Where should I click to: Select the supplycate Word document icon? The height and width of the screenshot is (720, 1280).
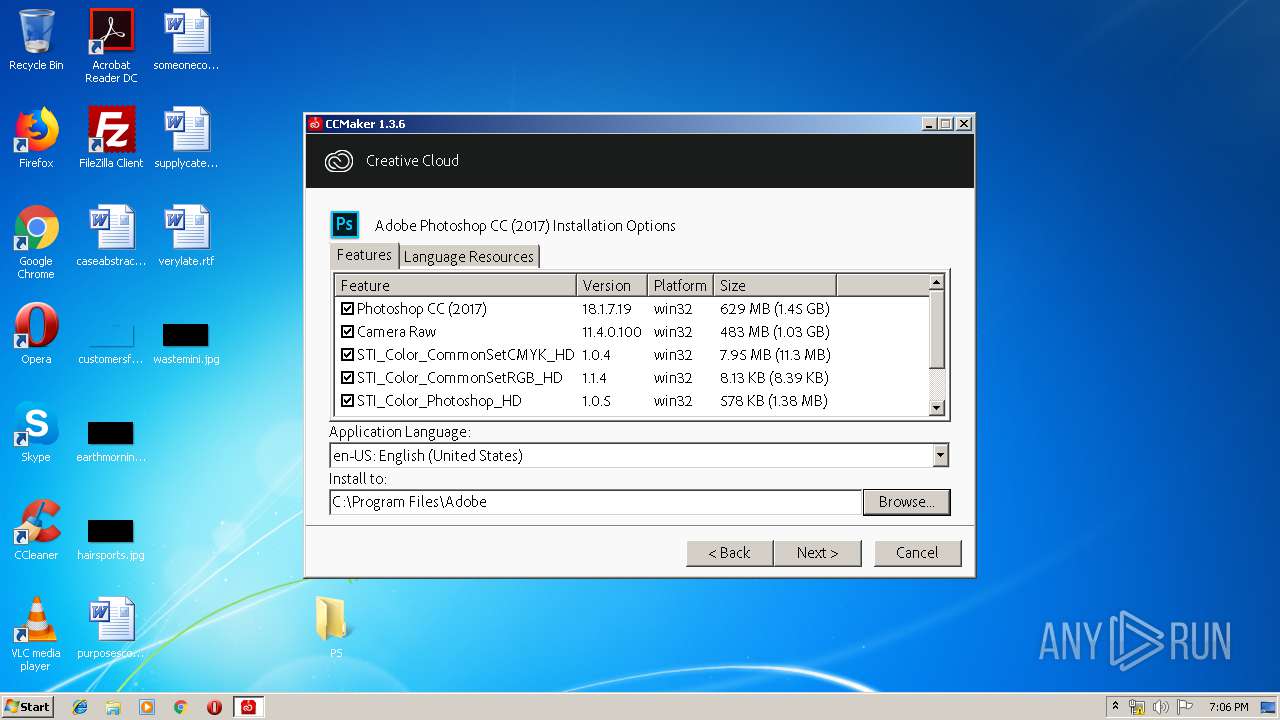pyautogui.click(x=186, y=138)
